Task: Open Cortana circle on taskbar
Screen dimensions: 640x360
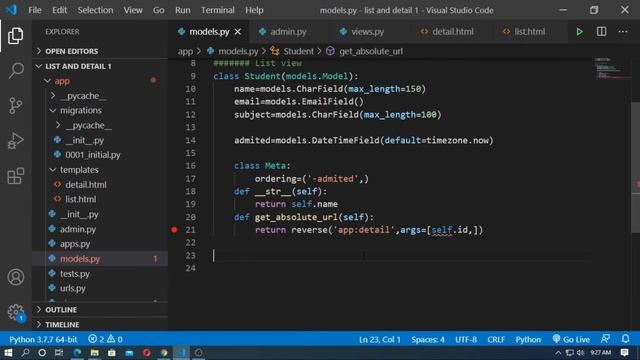Action: 42,352
